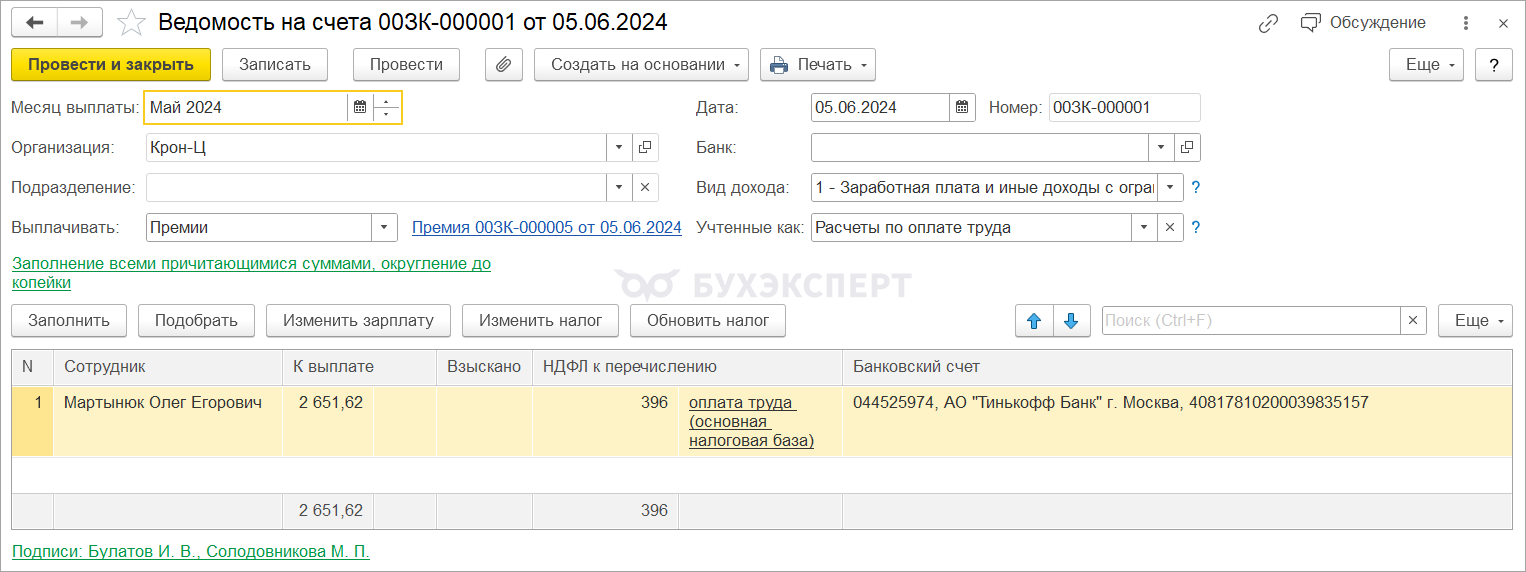The height and width of the screenshot is (572, 1526).
Task: Show help hint for Учтенные как
Action: (1196, 228)
